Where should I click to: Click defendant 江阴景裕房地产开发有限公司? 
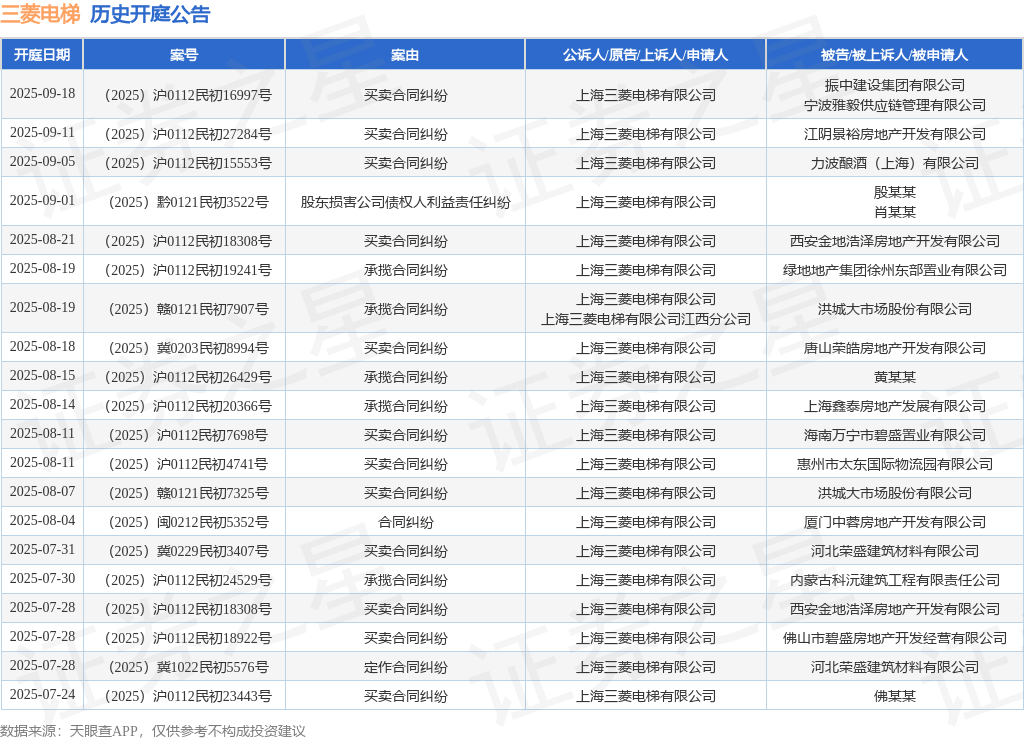[895, 135]
